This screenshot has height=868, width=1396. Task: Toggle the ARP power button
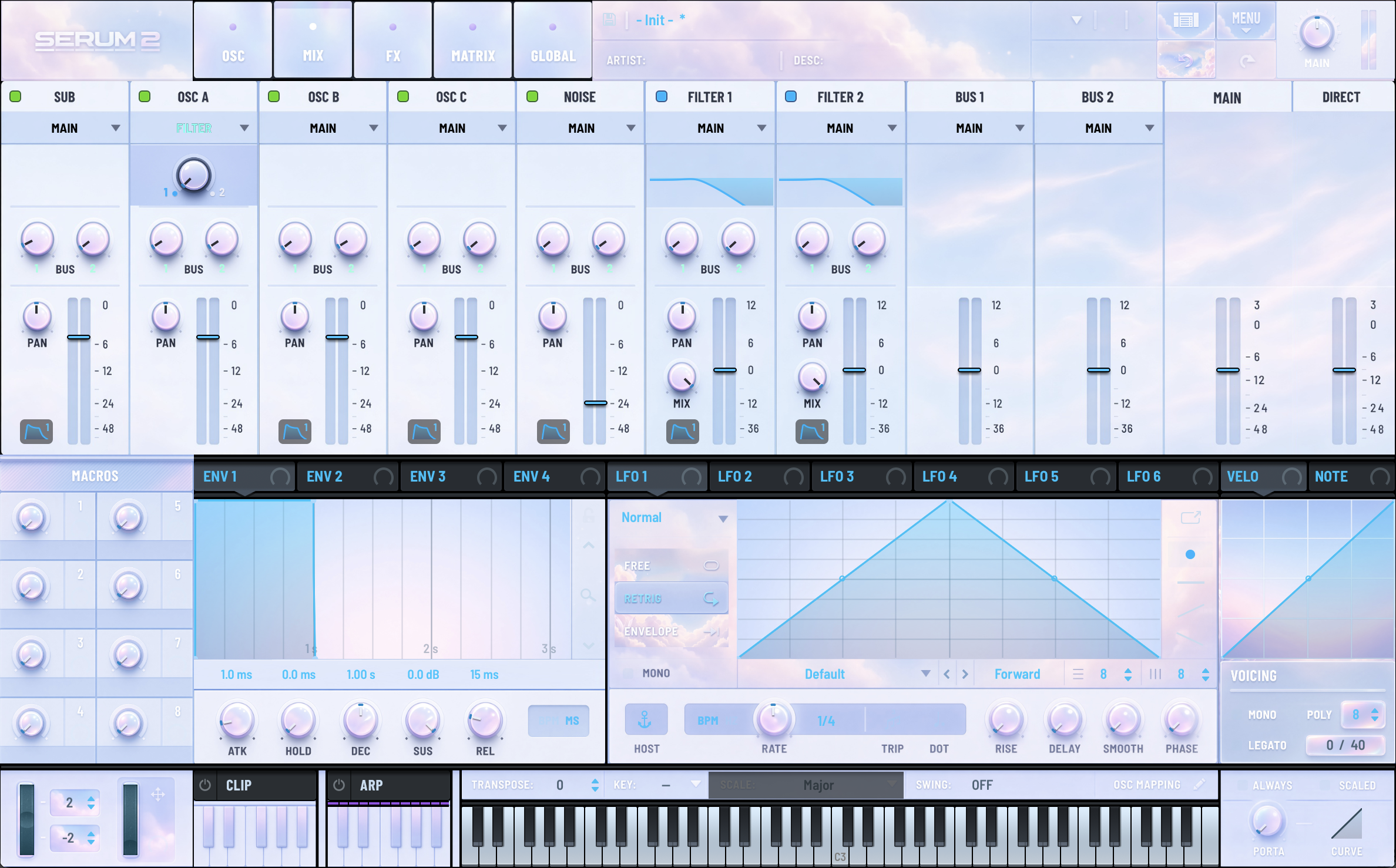tap(339, 785)
